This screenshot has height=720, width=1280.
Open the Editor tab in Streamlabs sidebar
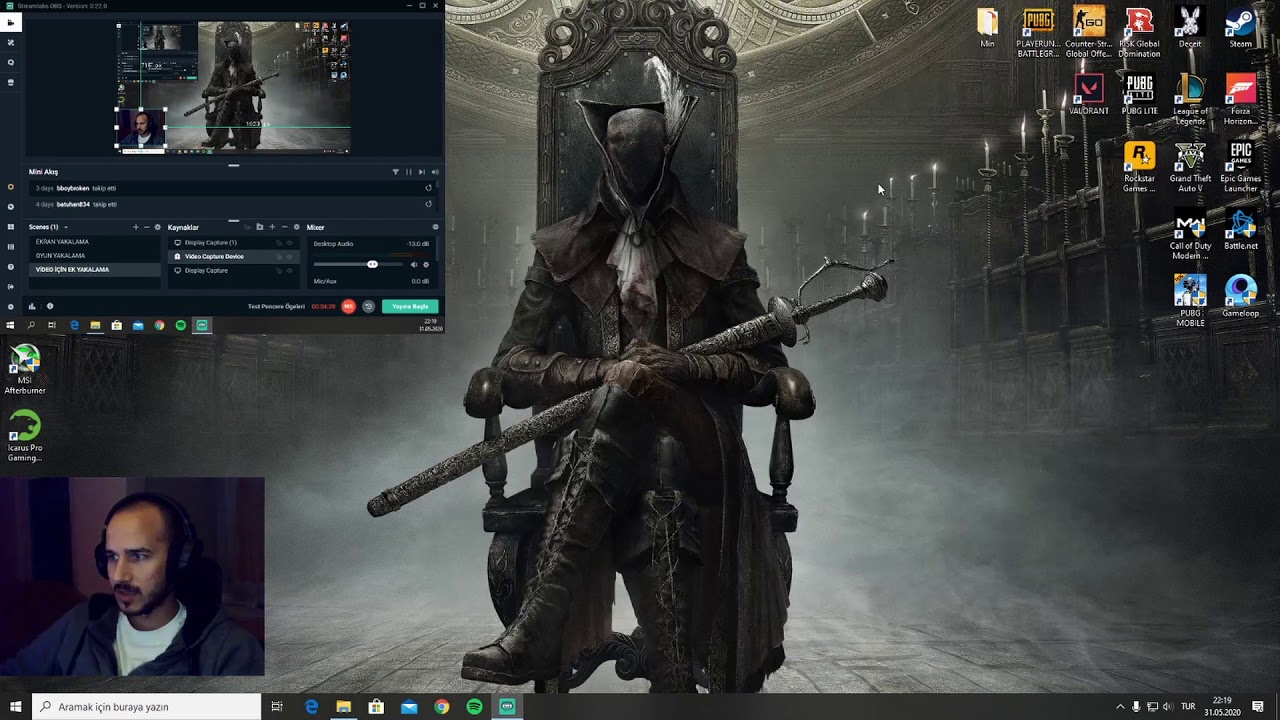(x=11, y=22)
